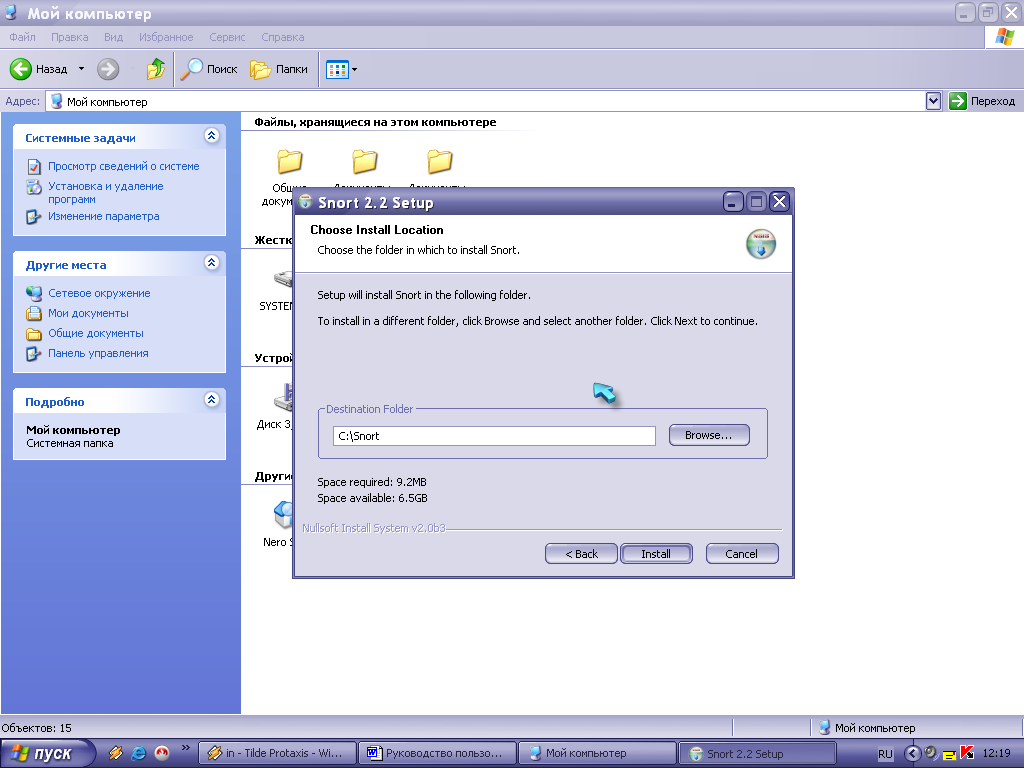Switch to Мой компьютер taskbar button
1024x768 pixels.
[597, 753]
